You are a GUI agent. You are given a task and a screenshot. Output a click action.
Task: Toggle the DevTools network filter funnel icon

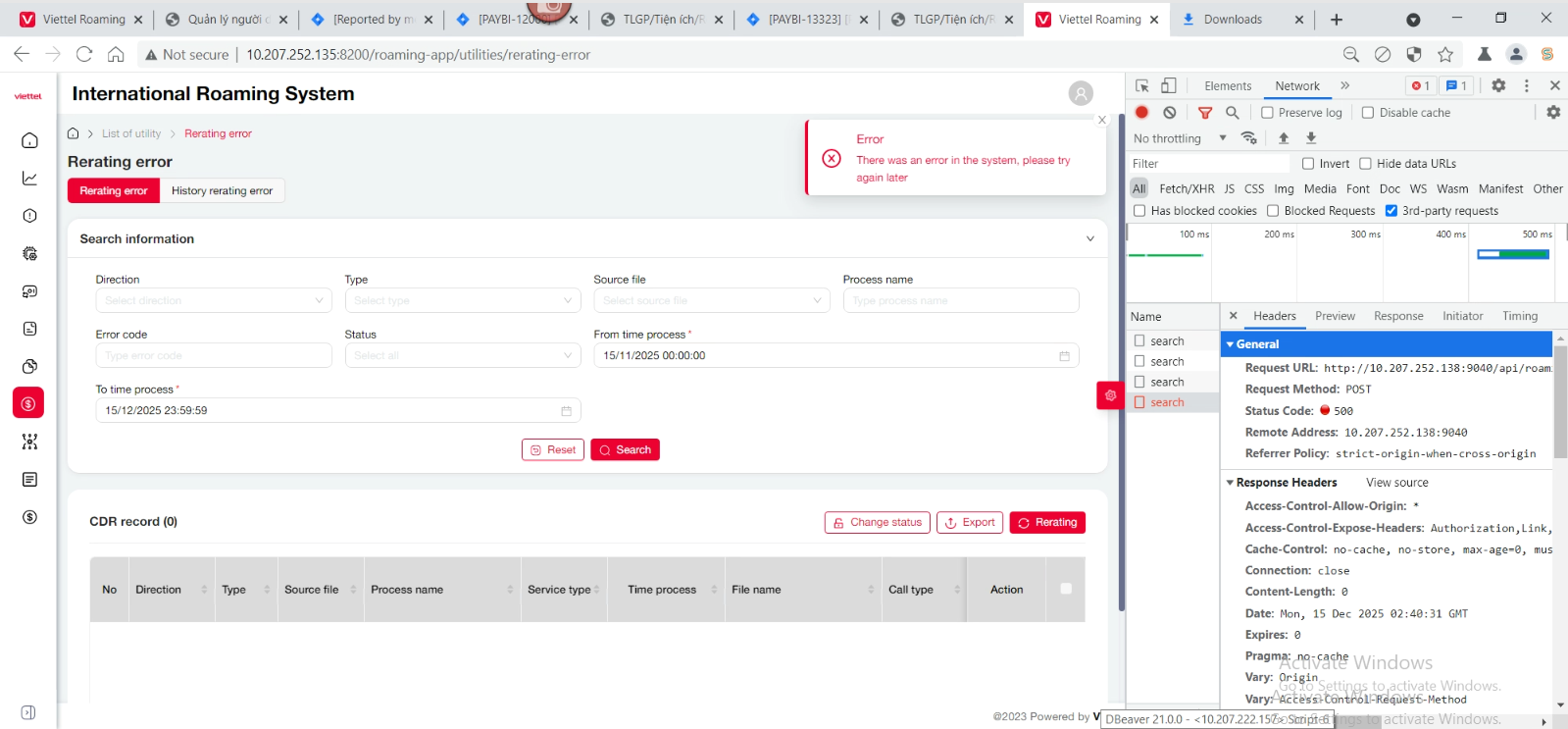(x=1205, y=113)
